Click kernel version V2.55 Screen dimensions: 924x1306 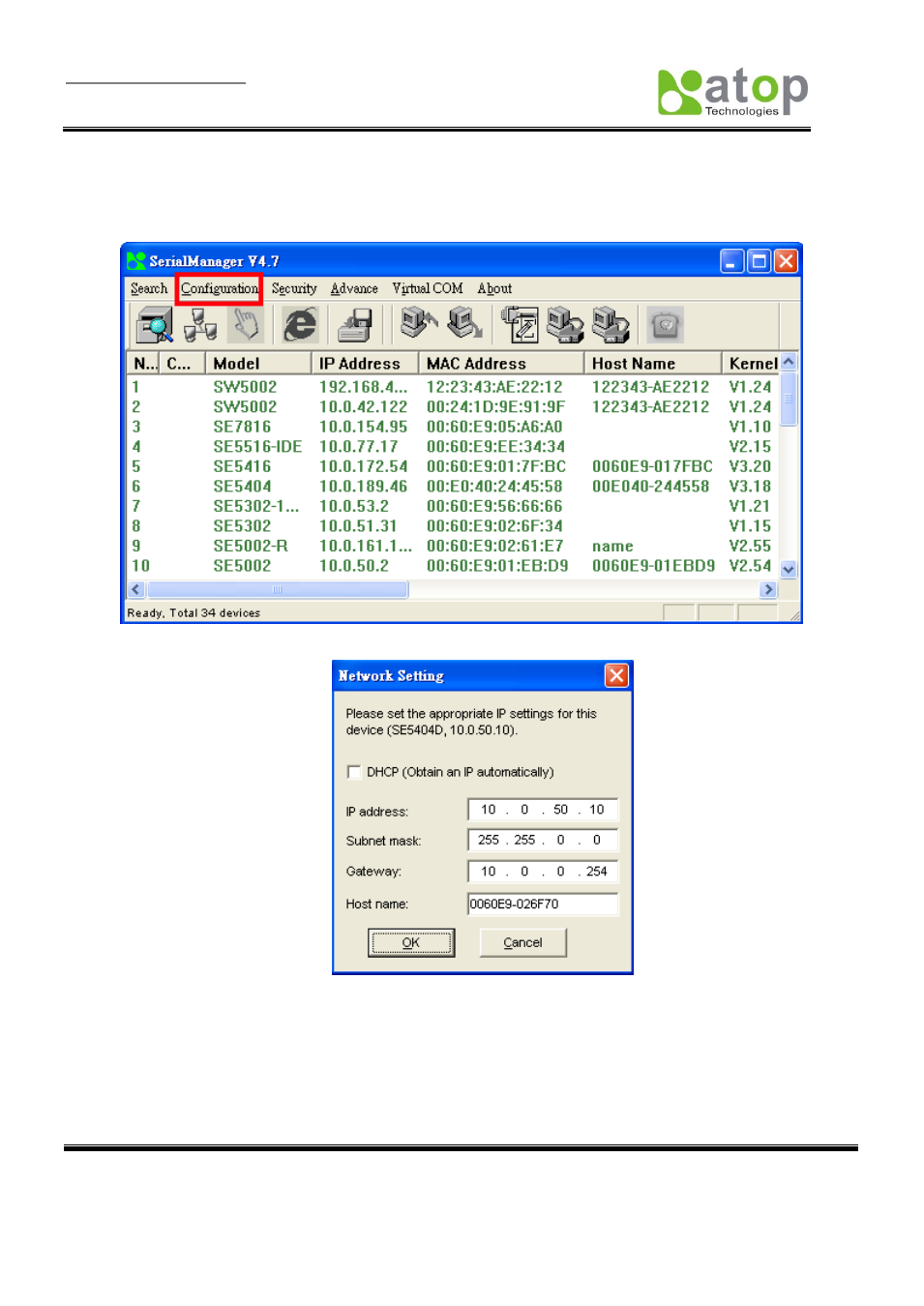[750, 546]
